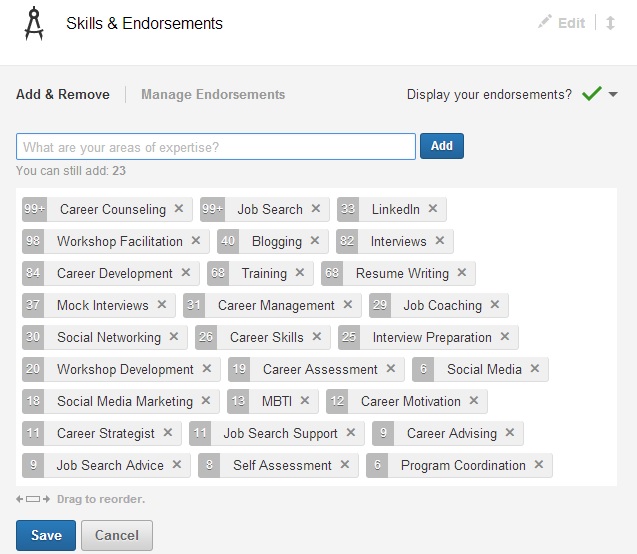Open the display endorsements dropdown arrow

pyautogui.click(x=613, y=95)
